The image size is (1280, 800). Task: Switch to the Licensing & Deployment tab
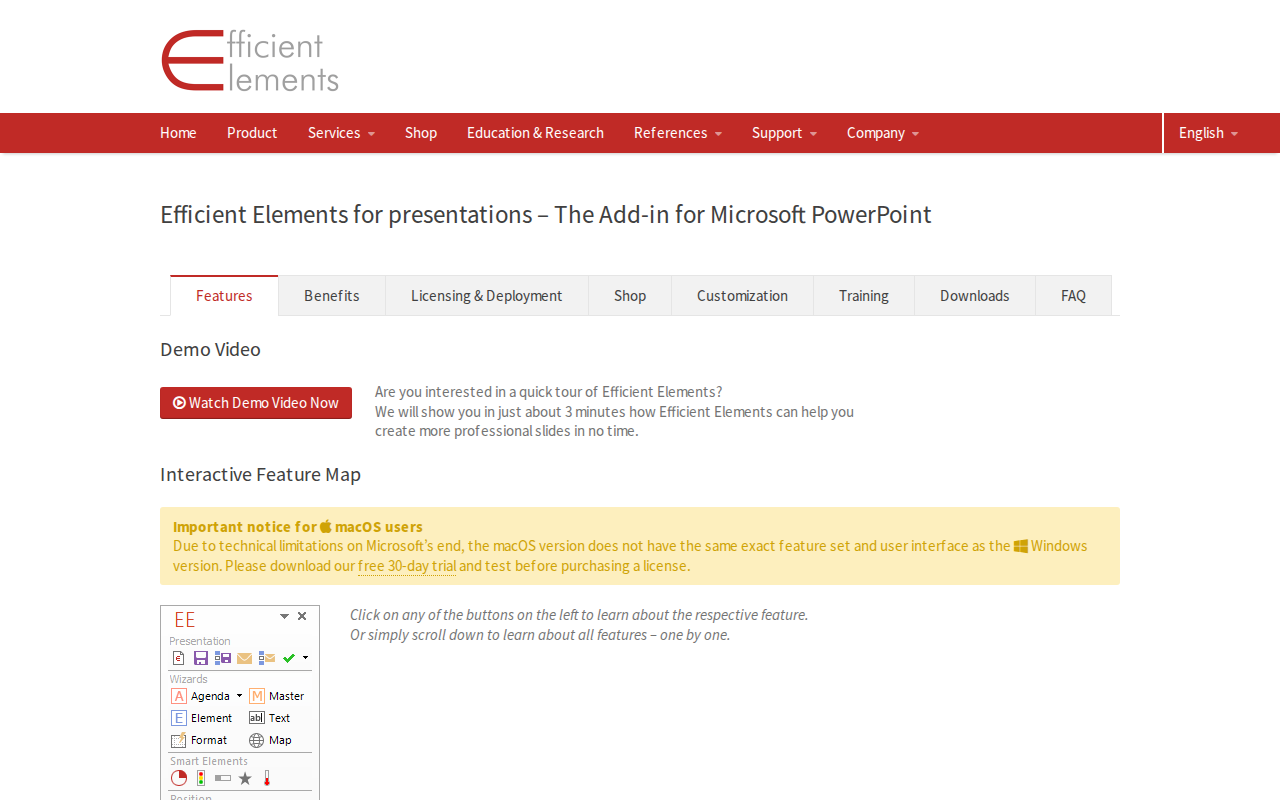click(487, 296)
